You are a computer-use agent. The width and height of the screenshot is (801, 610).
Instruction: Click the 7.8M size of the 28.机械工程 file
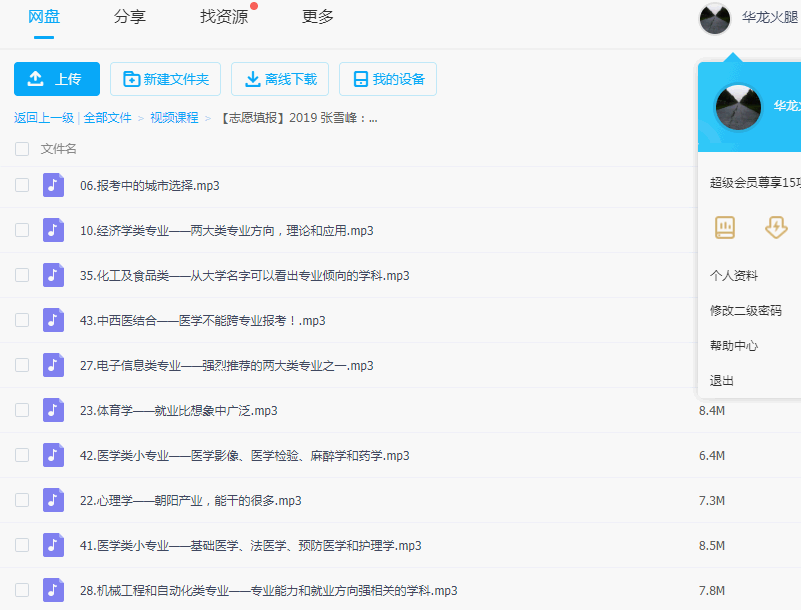[712, 590]
